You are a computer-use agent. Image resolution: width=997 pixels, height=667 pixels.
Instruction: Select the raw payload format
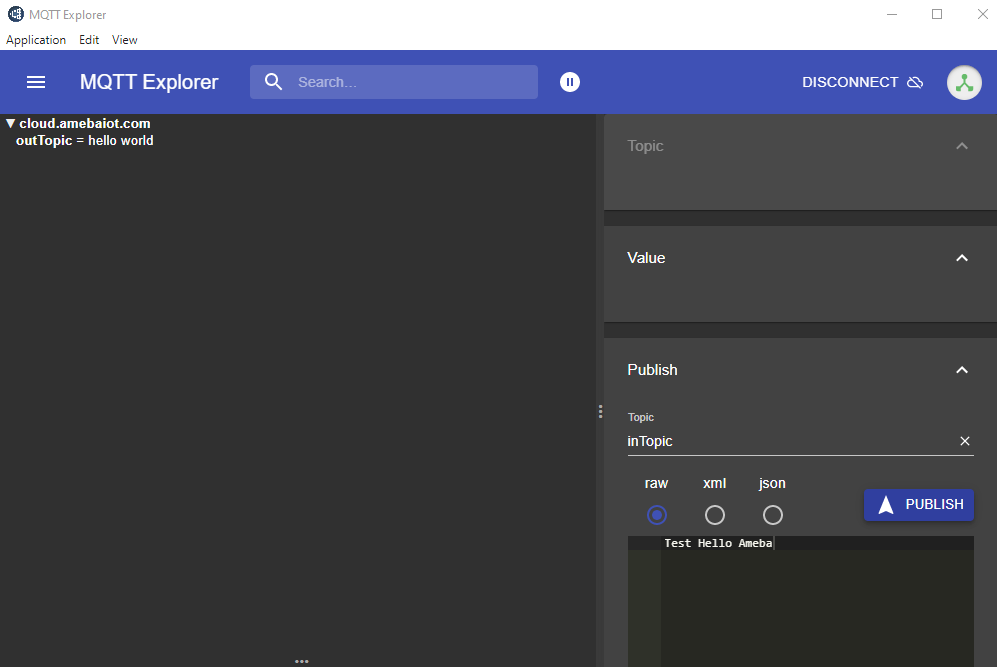tap(657, 515)
